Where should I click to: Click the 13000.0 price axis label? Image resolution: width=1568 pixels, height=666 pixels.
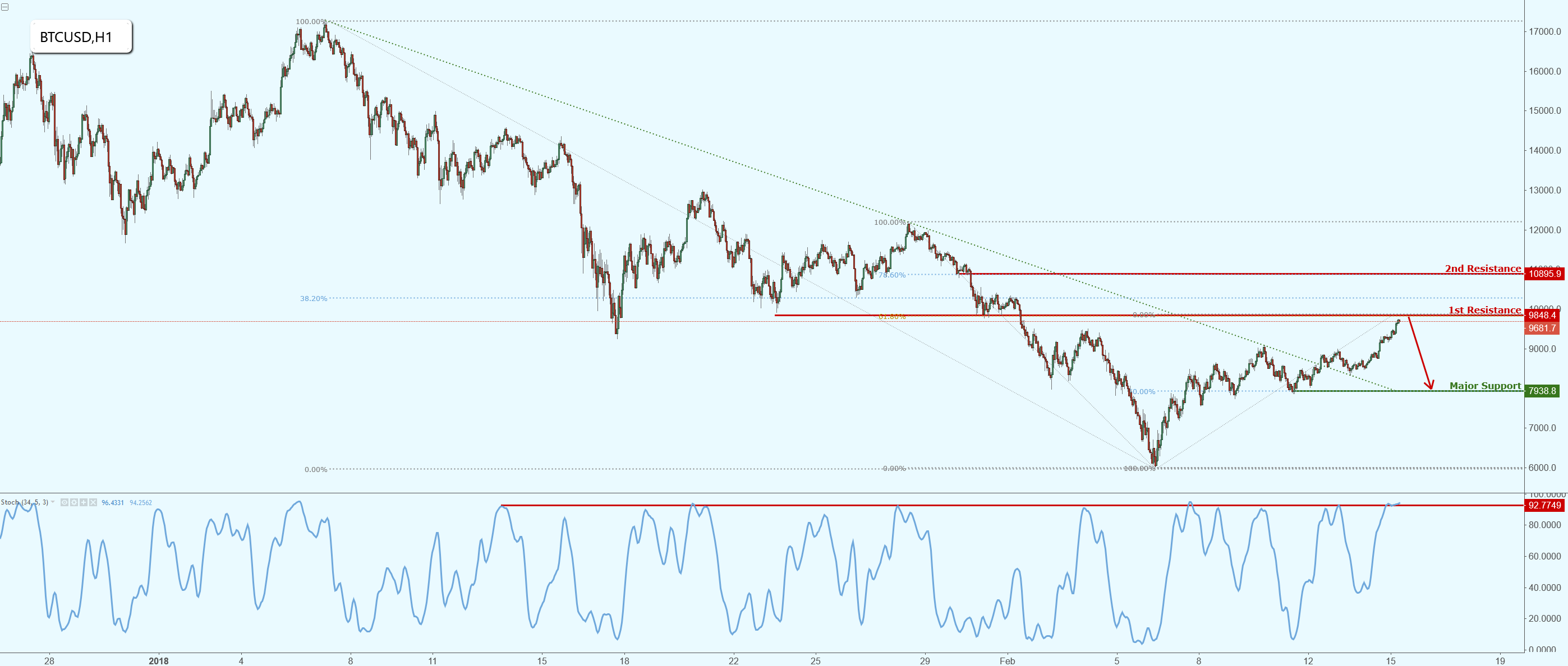click(1545, 191)
